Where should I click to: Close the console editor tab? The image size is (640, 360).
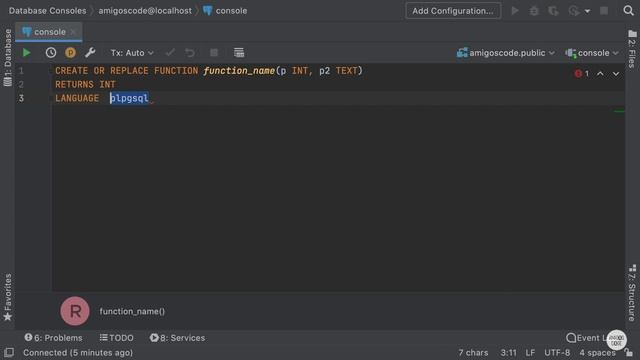coord(73,32)
